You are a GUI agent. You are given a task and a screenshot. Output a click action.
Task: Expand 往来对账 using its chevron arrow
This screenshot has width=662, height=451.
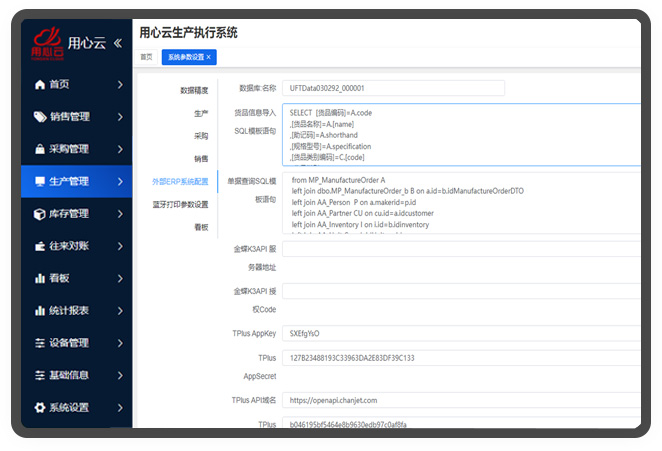(119, 246)
